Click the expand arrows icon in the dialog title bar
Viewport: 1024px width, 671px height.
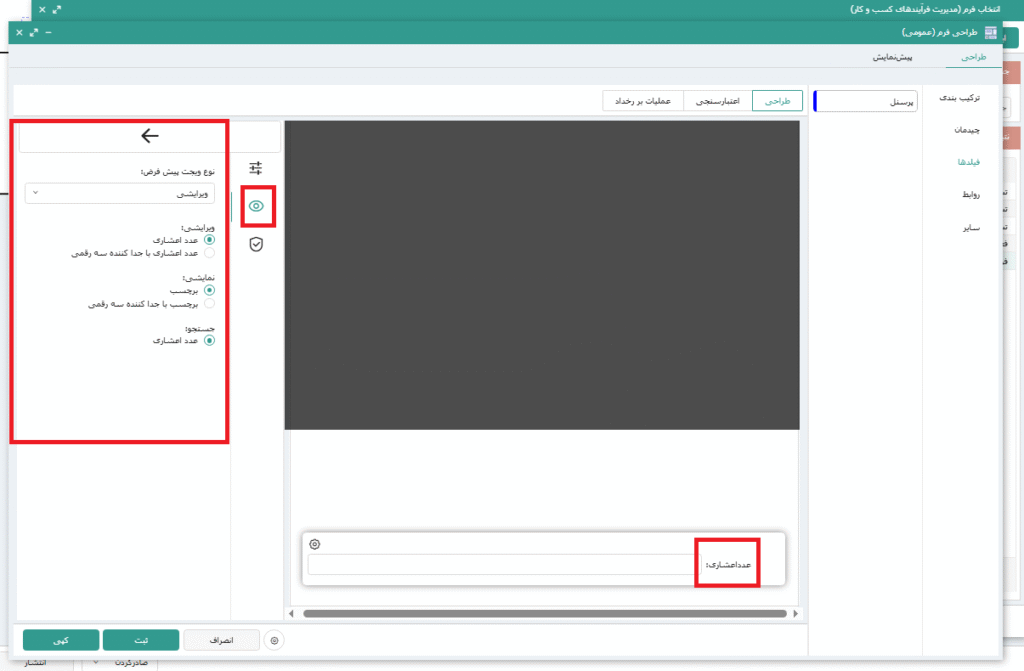(x=33, y=32)
